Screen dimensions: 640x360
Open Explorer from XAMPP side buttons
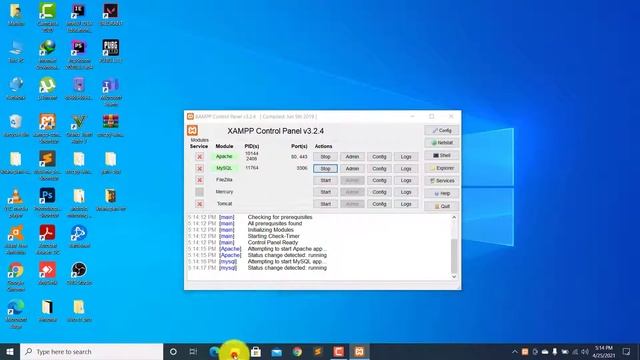(x=442, y=168)
